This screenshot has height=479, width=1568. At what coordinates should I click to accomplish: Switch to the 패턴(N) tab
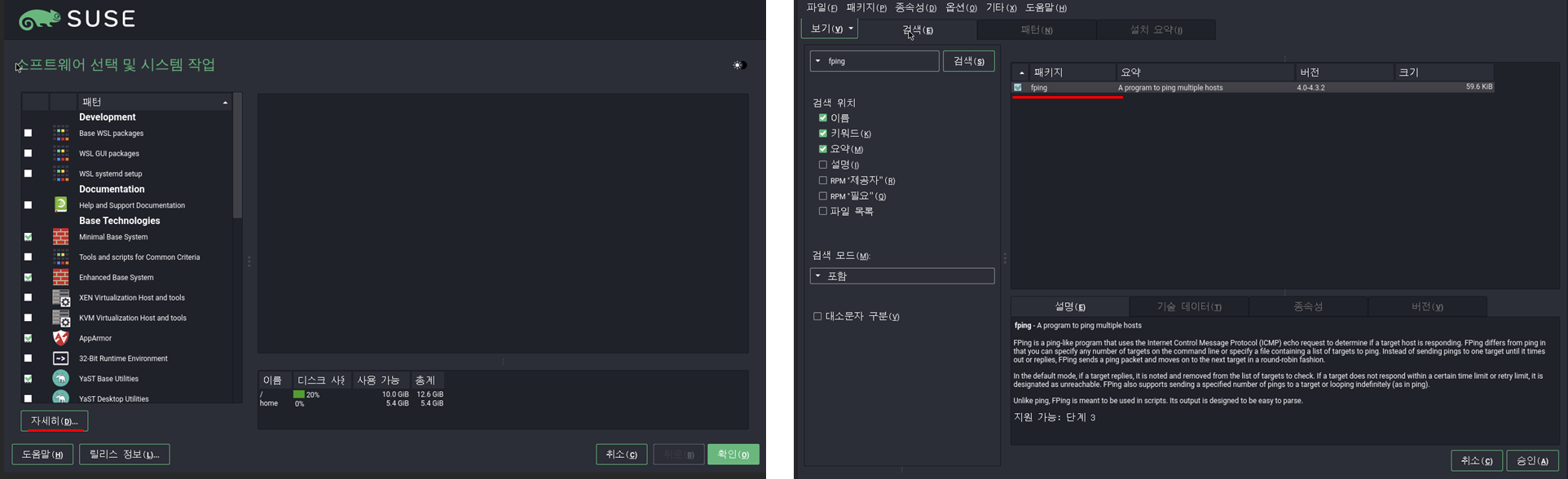click(1037, 30)
